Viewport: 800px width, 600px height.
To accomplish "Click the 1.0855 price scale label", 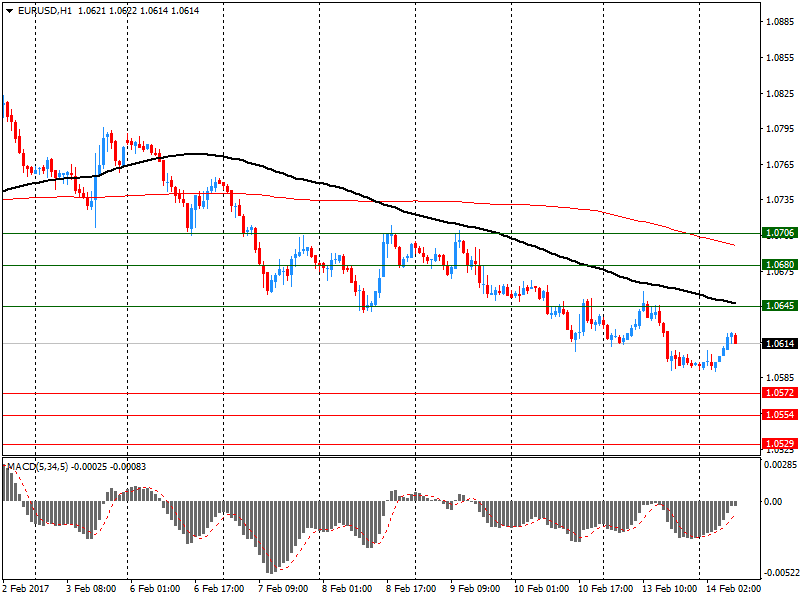I will (780, 58).
